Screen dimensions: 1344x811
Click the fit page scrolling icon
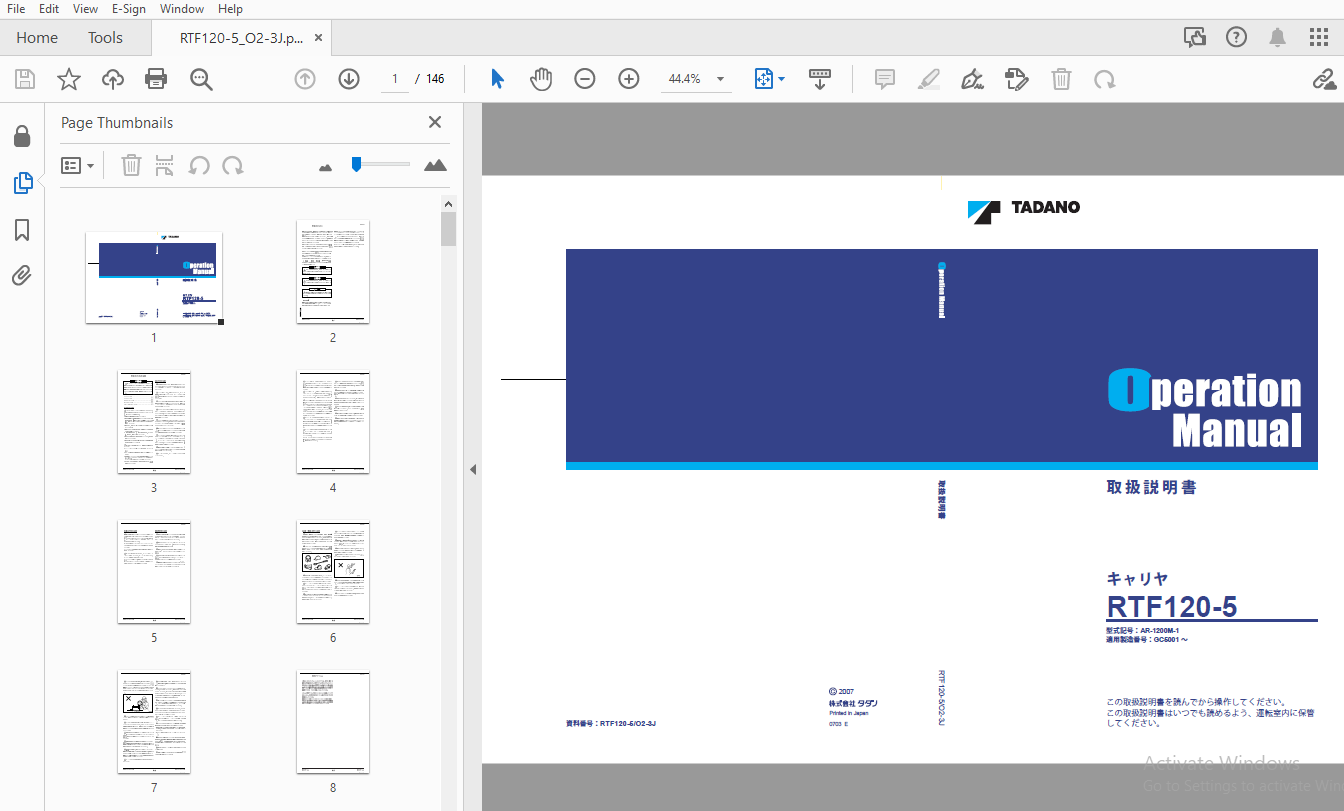point(764,79)
